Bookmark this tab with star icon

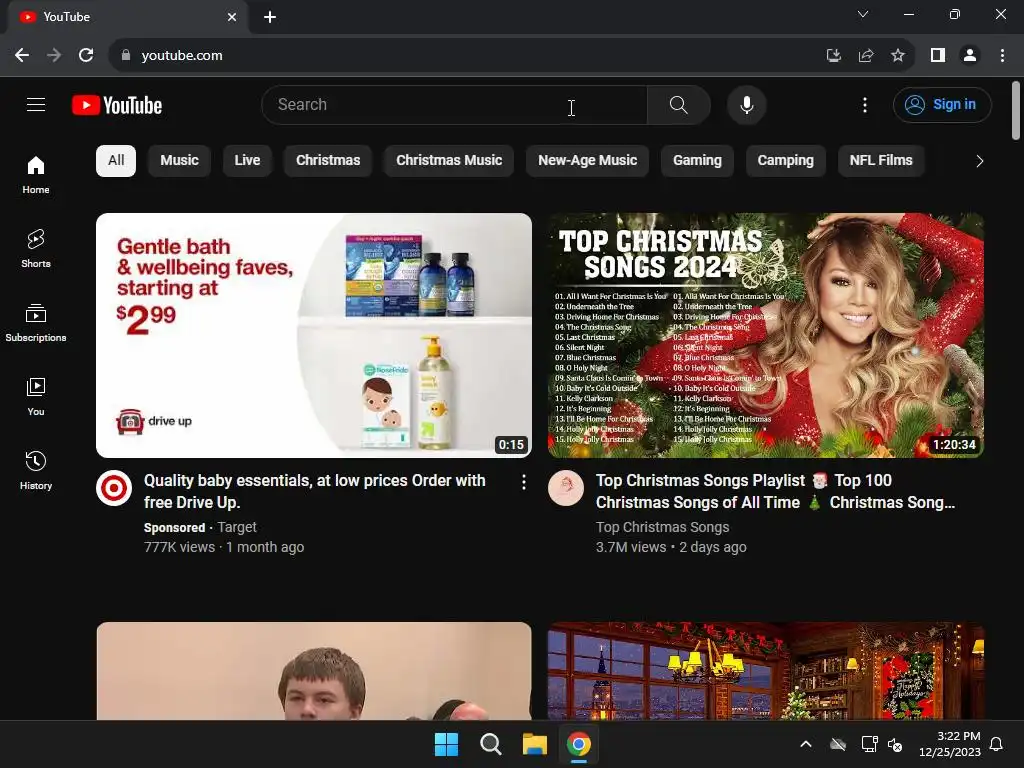(898, 56)
